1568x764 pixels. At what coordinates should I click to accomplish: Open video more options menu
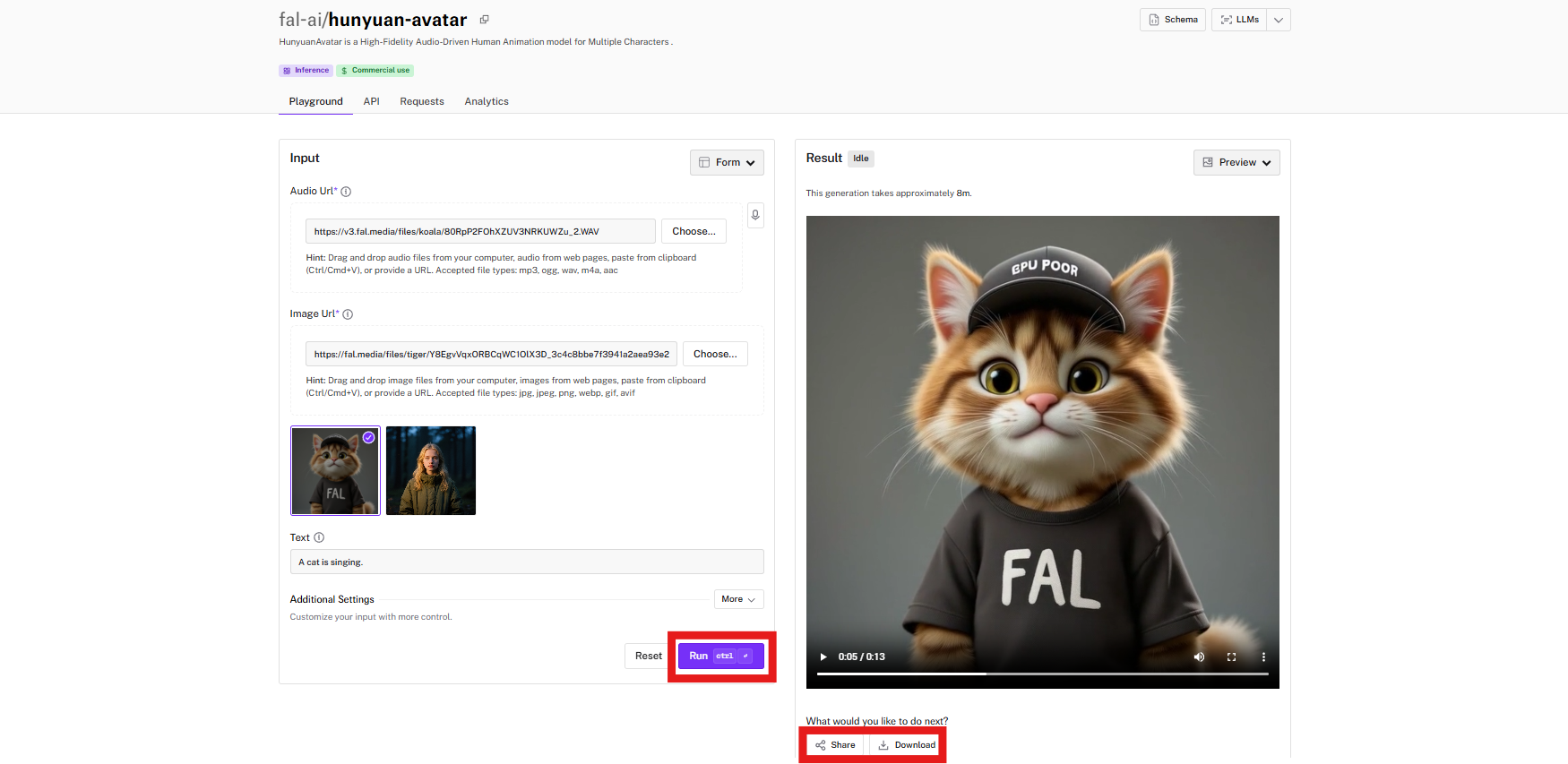pos(1263,657)
